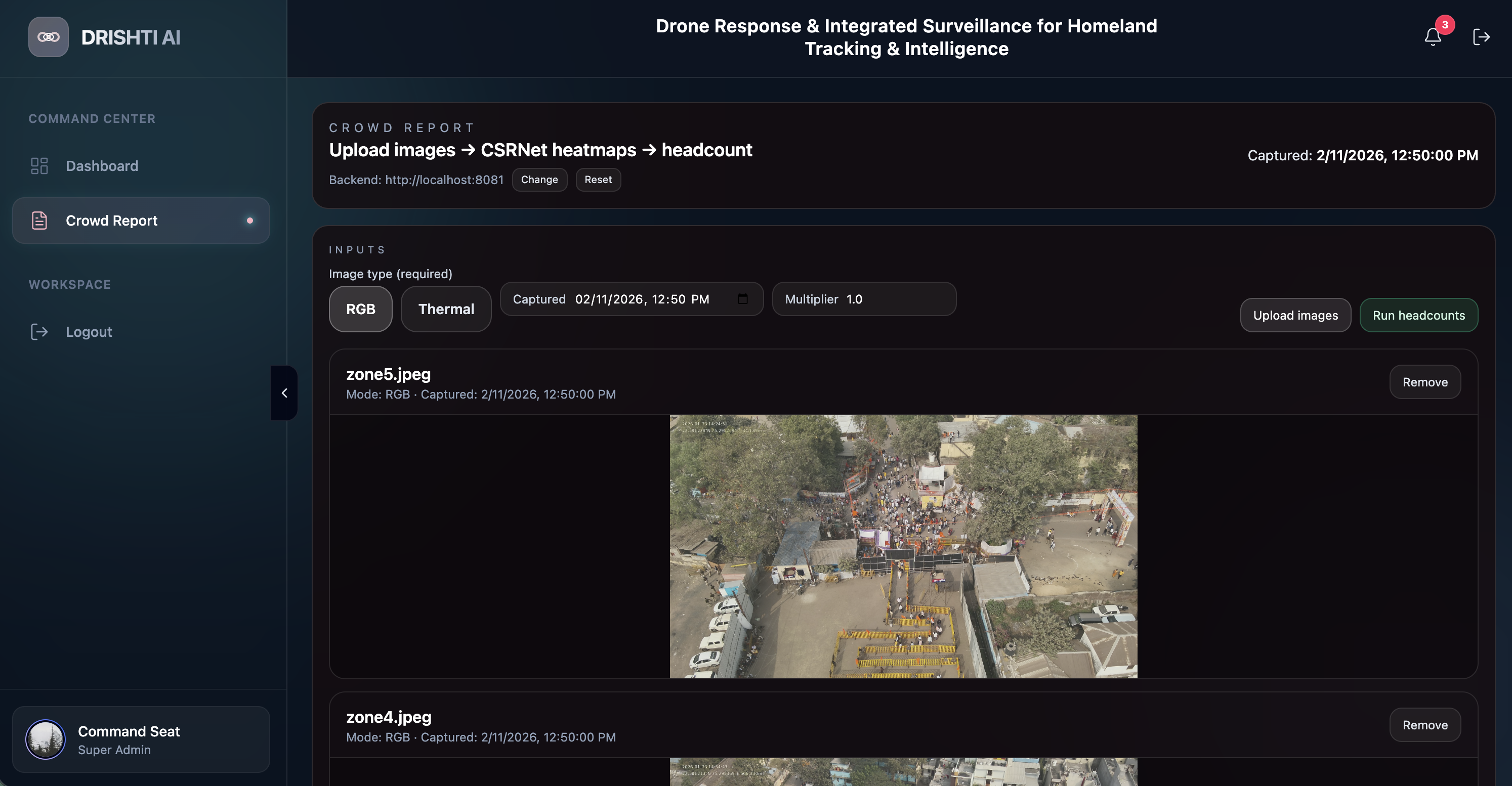Viewport: 1512px width, 786px height.
Task: Click the Command Seat avatar
Action: [x=45, y=739]
